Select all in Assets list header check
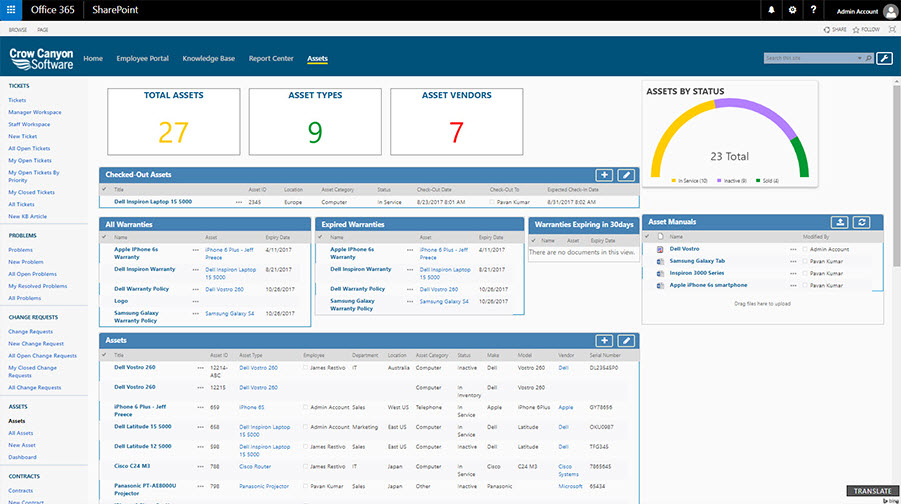Screen dimensions: 901x504 (x=104, y=355)
